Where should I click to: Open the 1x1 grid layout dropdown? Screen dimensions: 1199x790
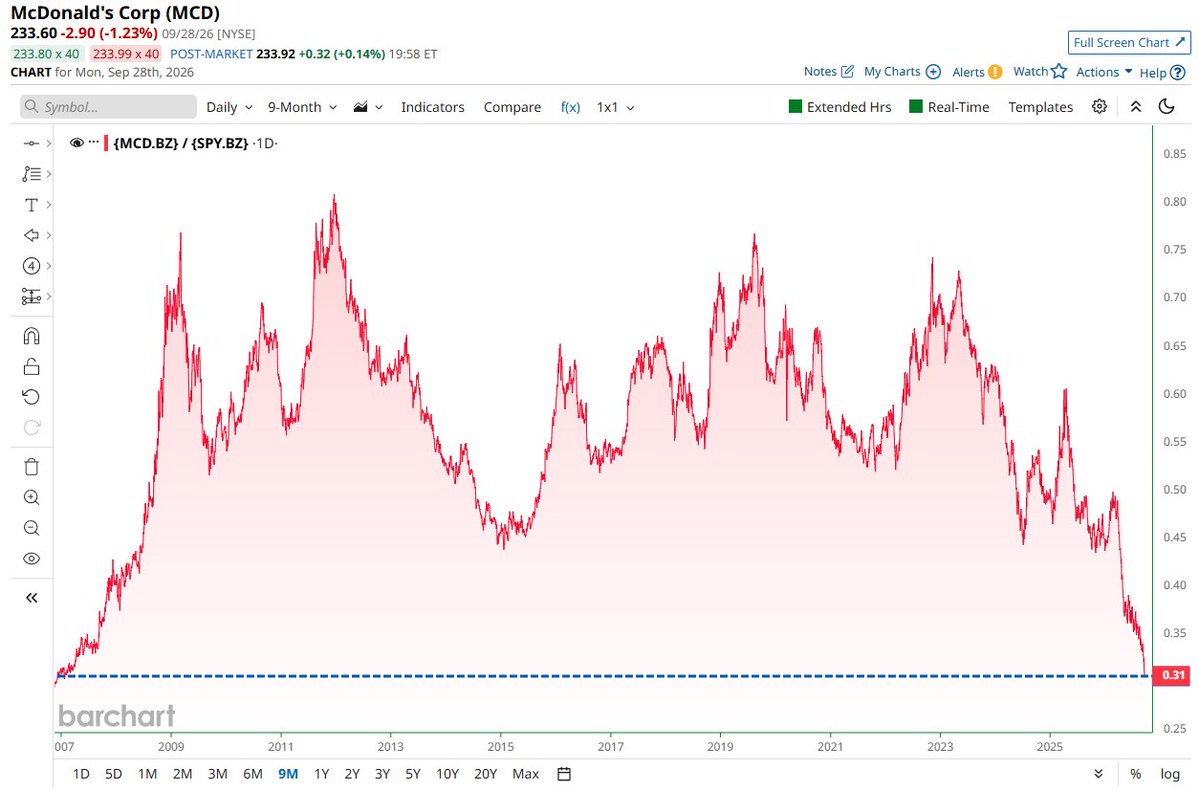(x=616, y=107)
